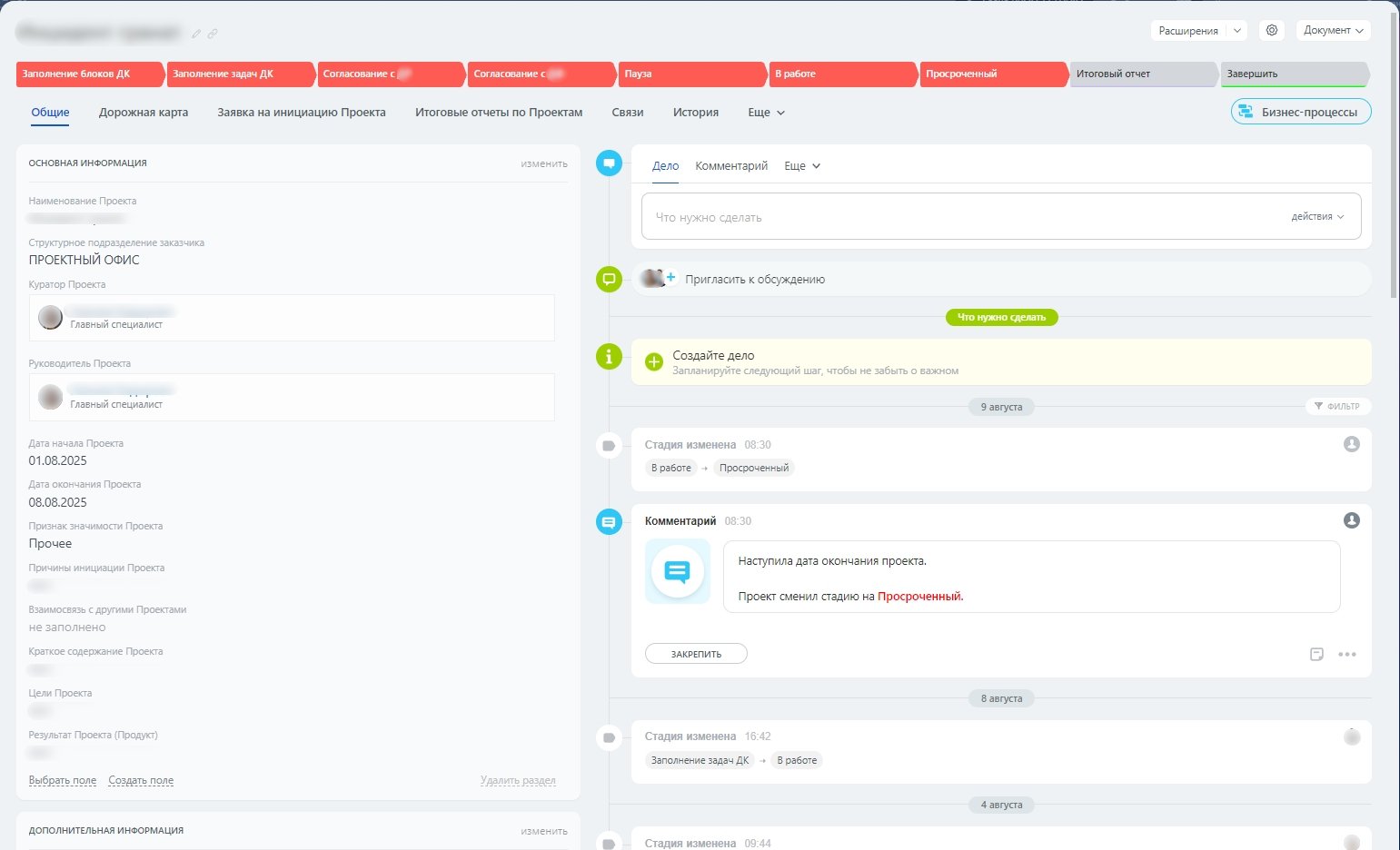The width and height of the screenshot is (1400, 850).
Task: Click the pencil icon to rename the title
Action: [x=196, y=34]
